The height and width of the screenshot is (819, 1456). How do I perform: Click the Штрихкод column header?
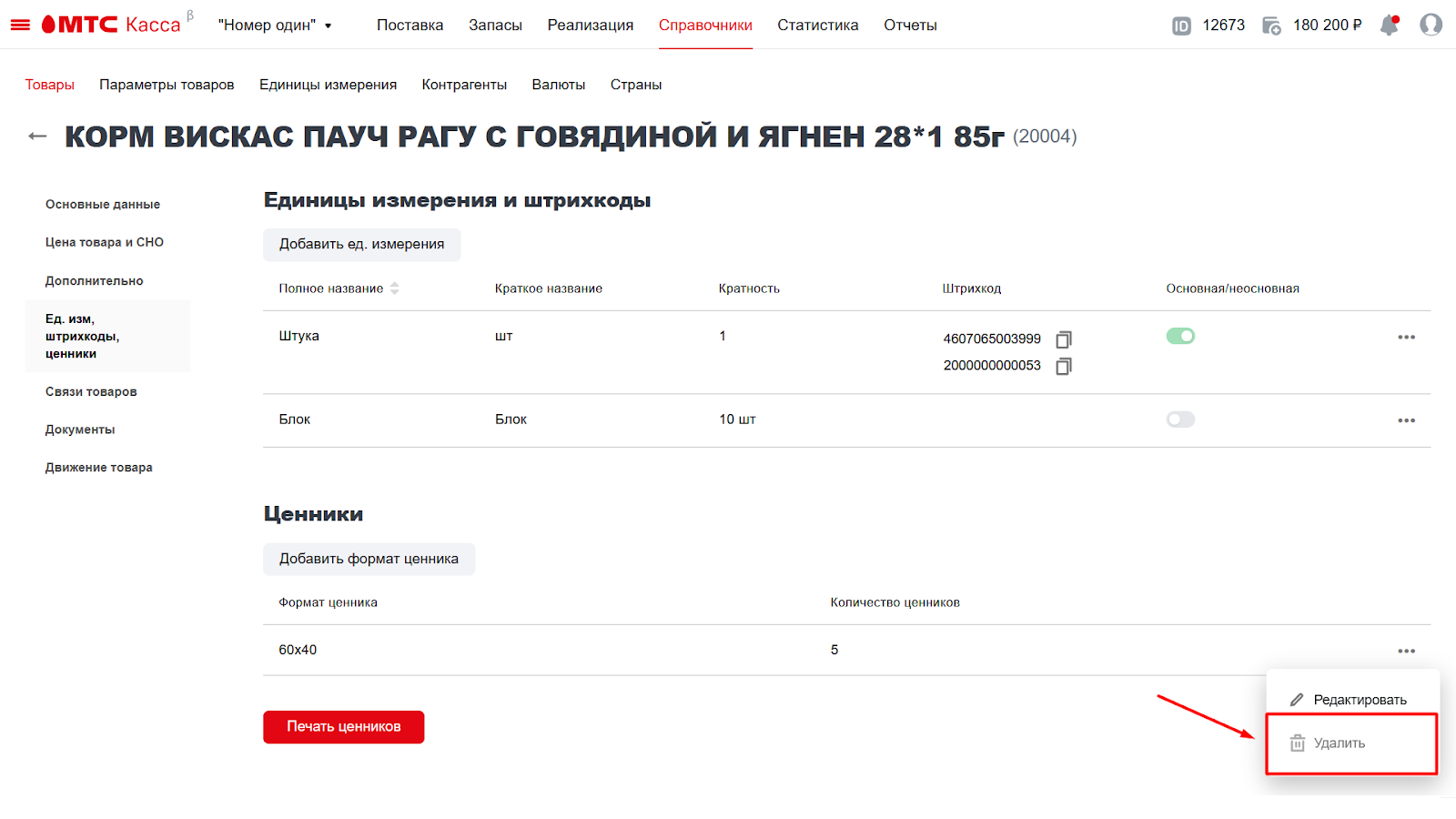coord(972,288)
